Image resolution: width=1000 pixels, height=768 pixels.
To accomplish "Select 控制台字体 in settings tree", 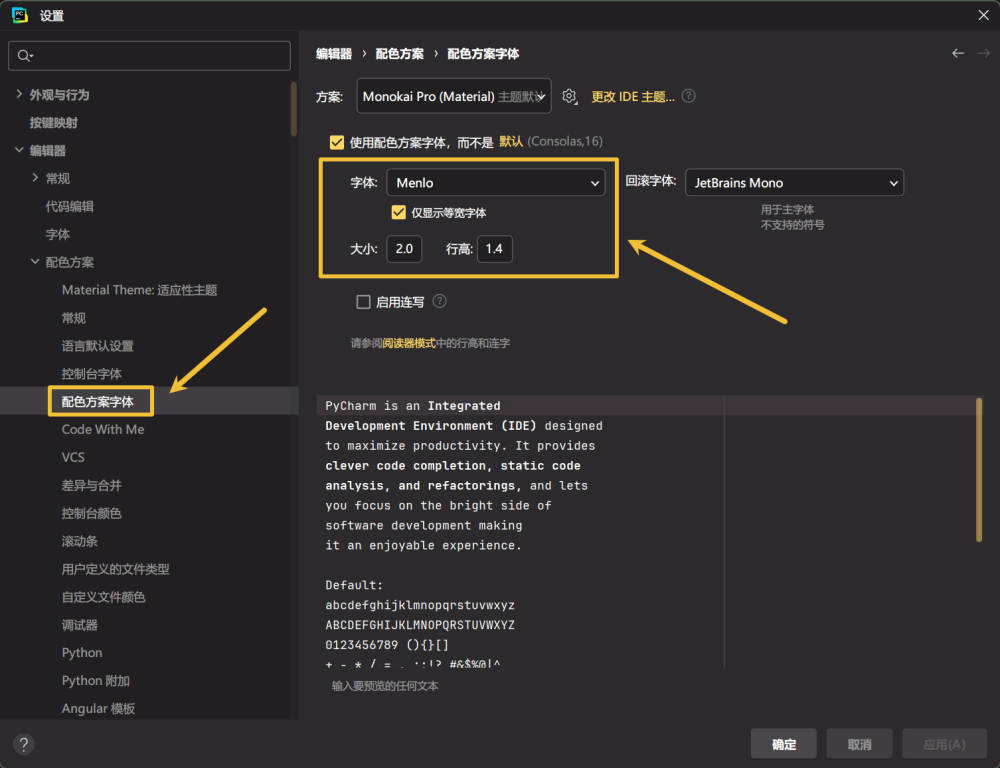I will tap(91, 374).
